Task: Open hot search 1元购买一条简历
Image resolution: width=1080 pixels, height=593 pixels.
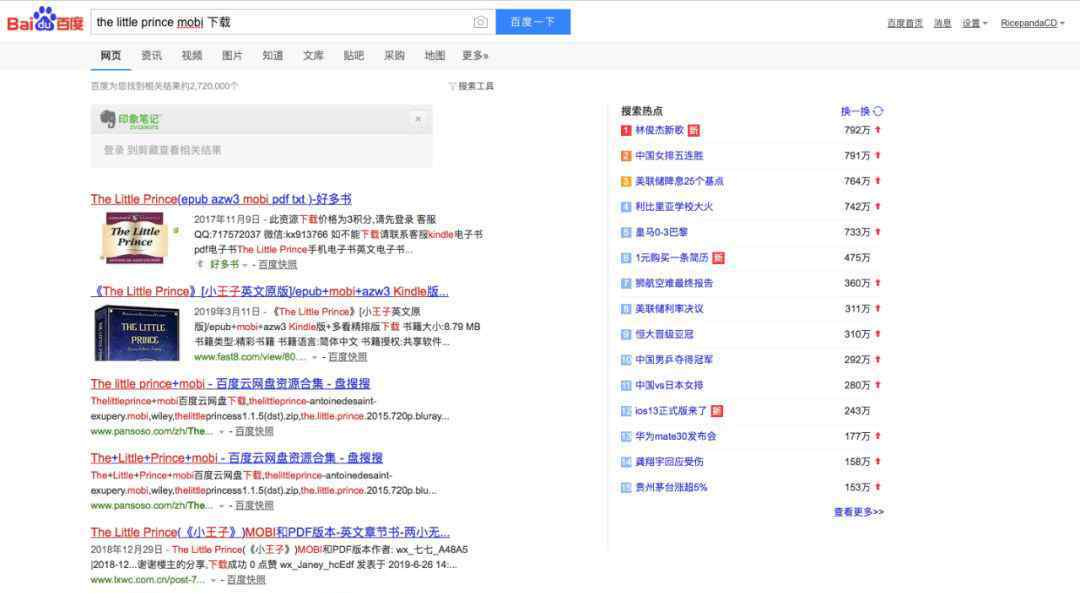Action: click(x=672, y=258)
